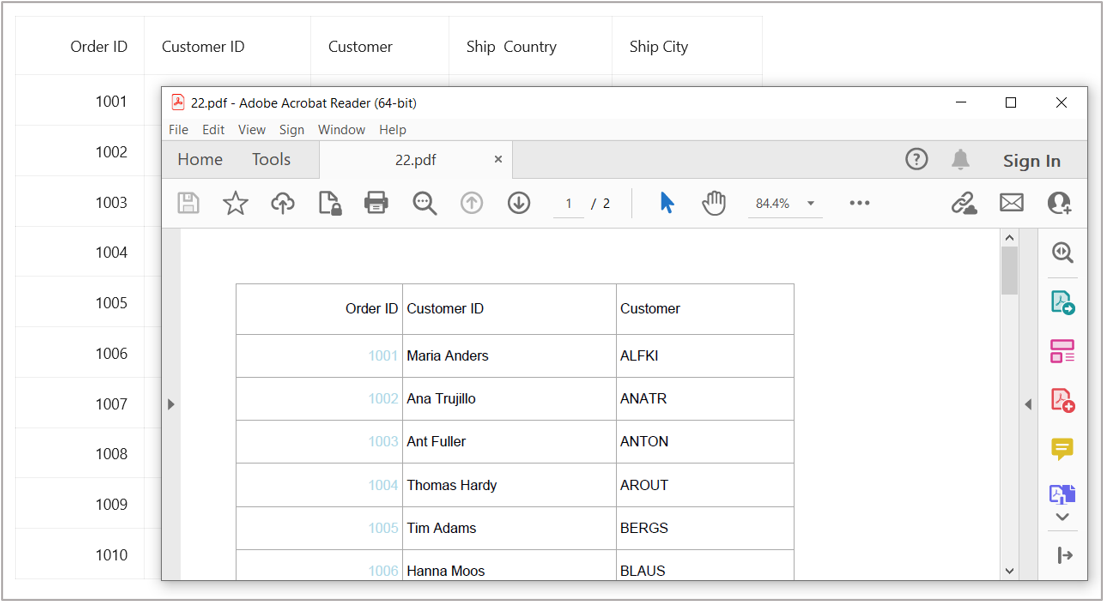Open Export PDF tool in sidebar
Viewport: 1104px width, 602px height.
click(x=1062, y=302)
